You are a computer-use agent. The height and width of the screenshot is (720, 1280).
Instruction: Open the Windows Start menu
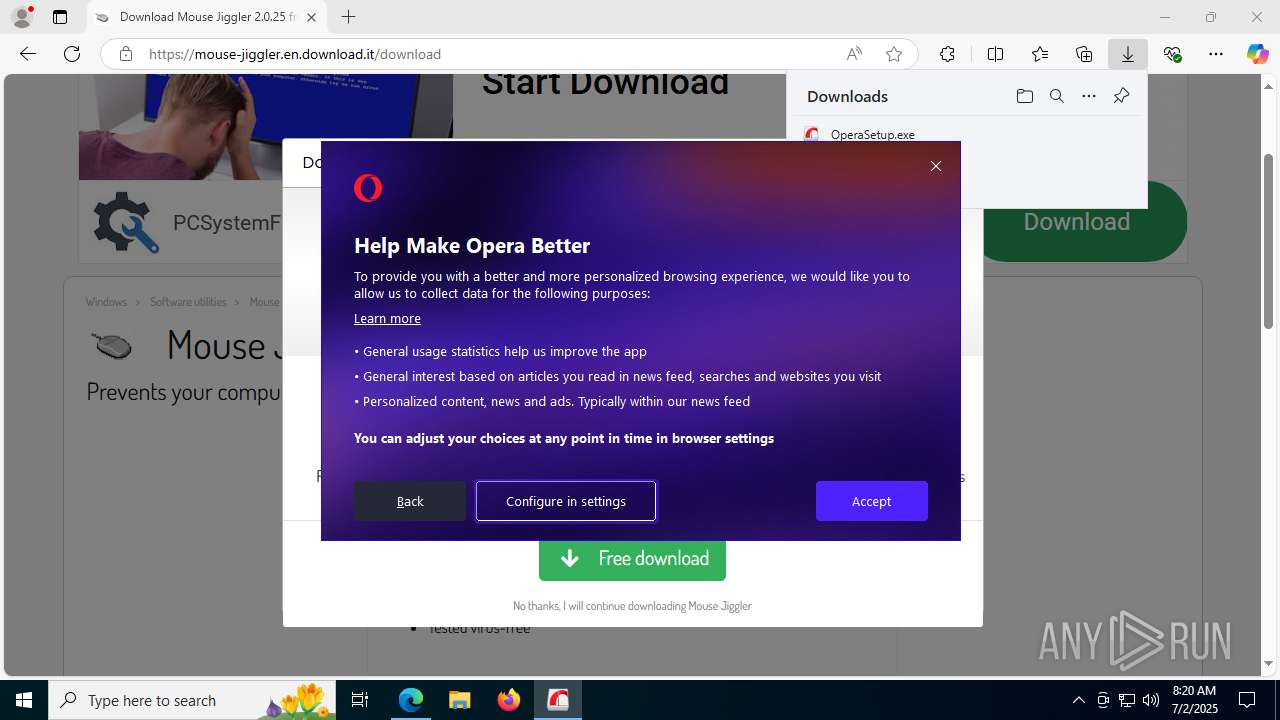(x=24, y=700)
